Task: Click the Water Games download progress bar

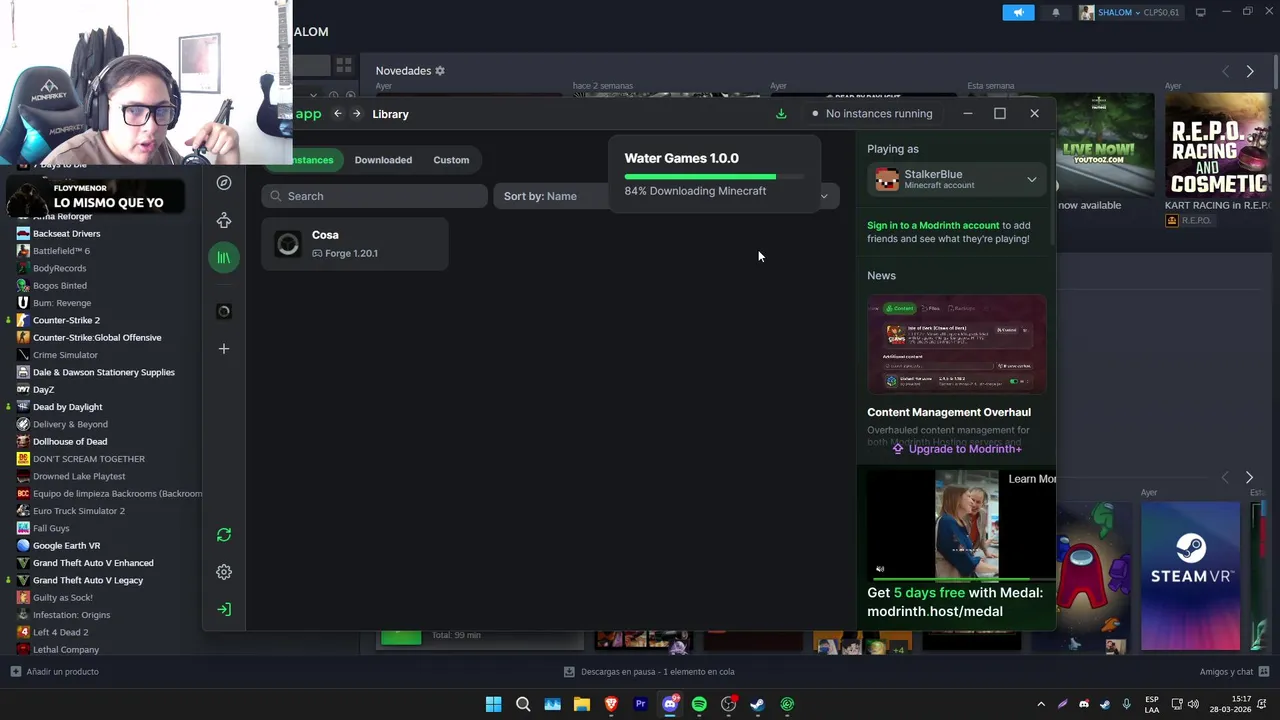Action: tap(714, 177)
